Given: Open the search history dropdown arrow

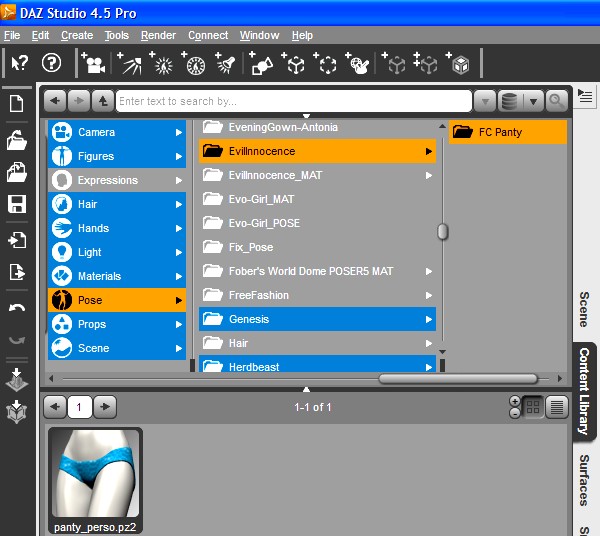Looking at the screenshot, I should pyautogui.click(x=485, y=101).
